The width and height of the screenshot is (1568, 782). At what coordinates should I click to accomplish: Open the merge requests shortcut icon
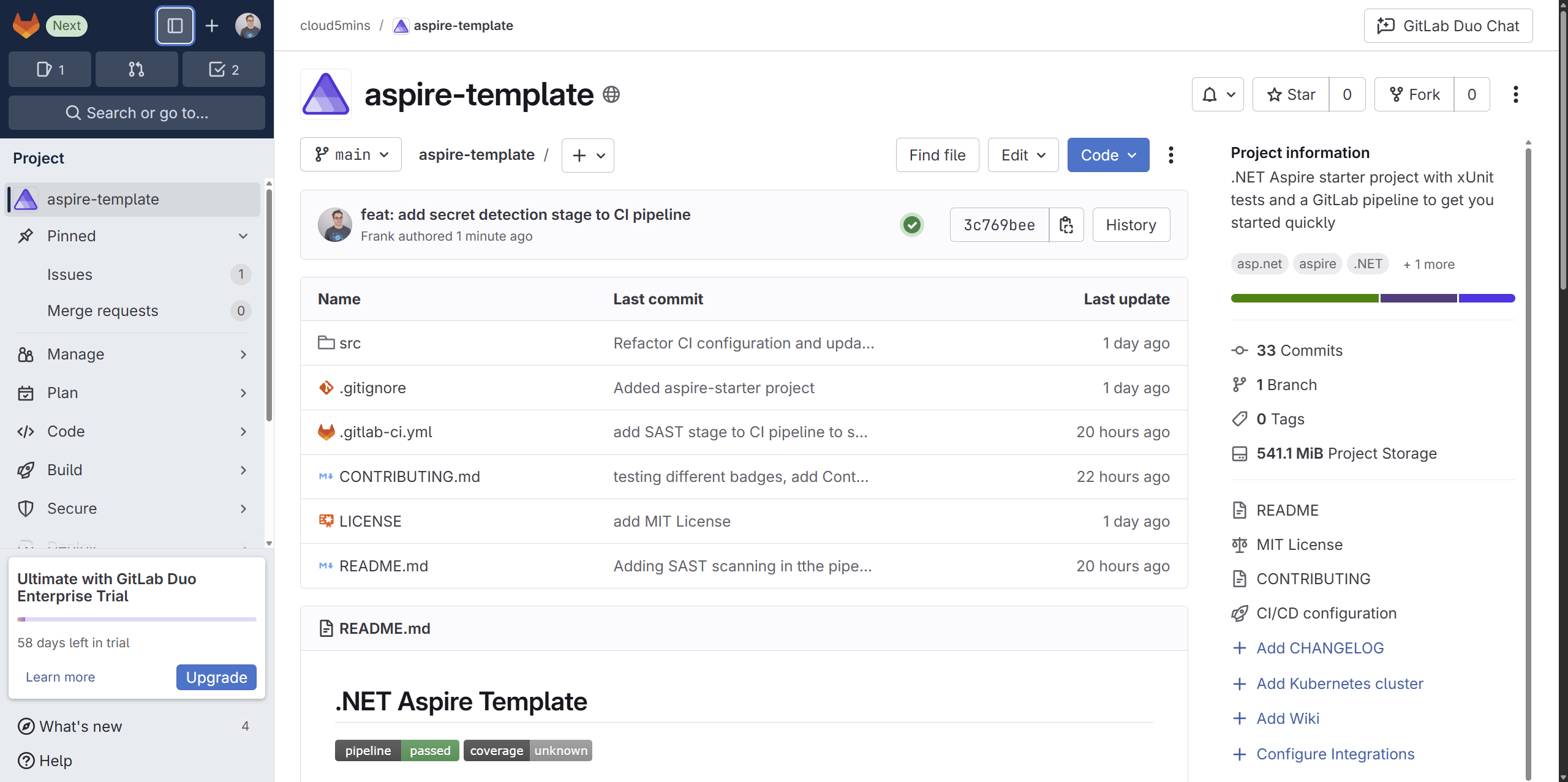(137, 69)
